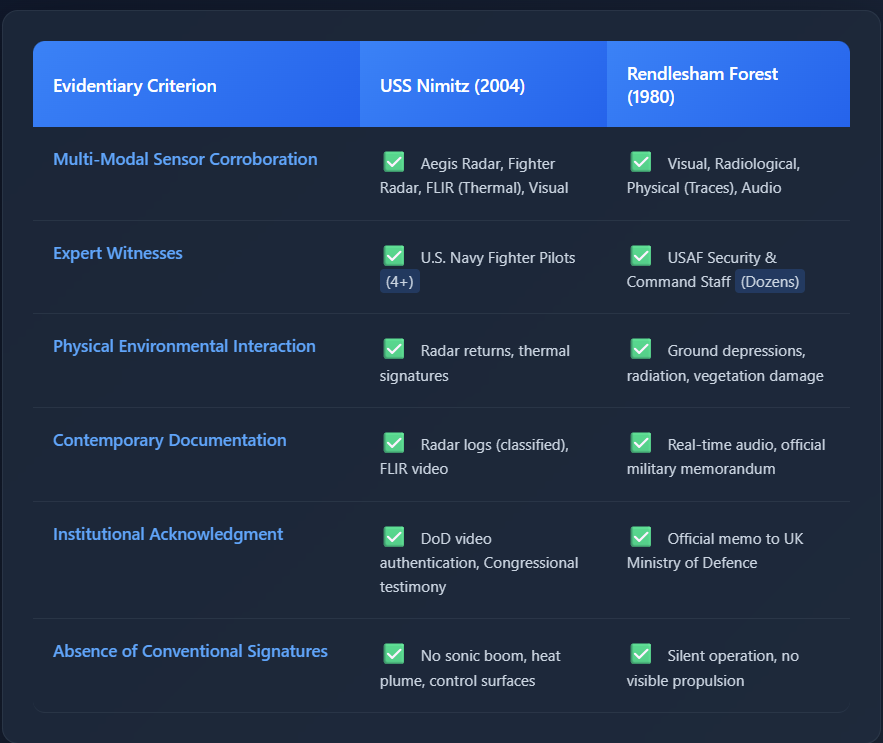Click the checkmark next to Official memo to UK
The width and height of the screenshot is (883, 743).
point(641,537)
